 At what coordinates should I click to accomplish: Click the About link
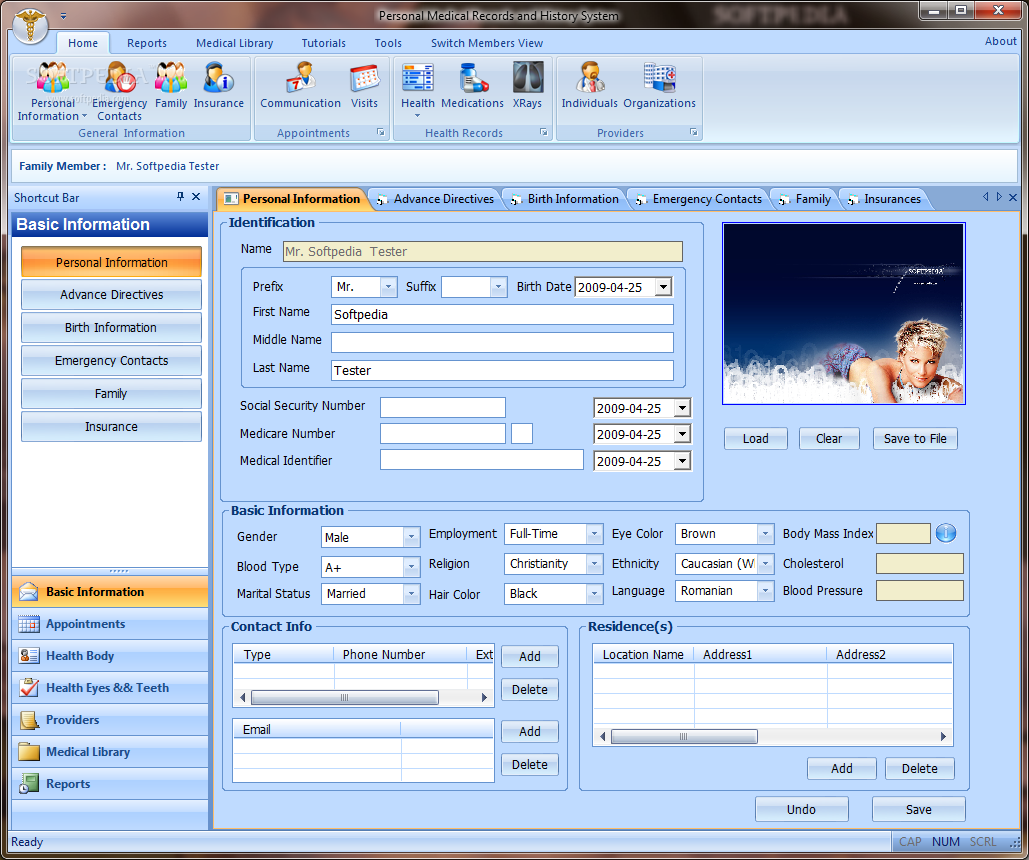click(x=1000, y=41)
